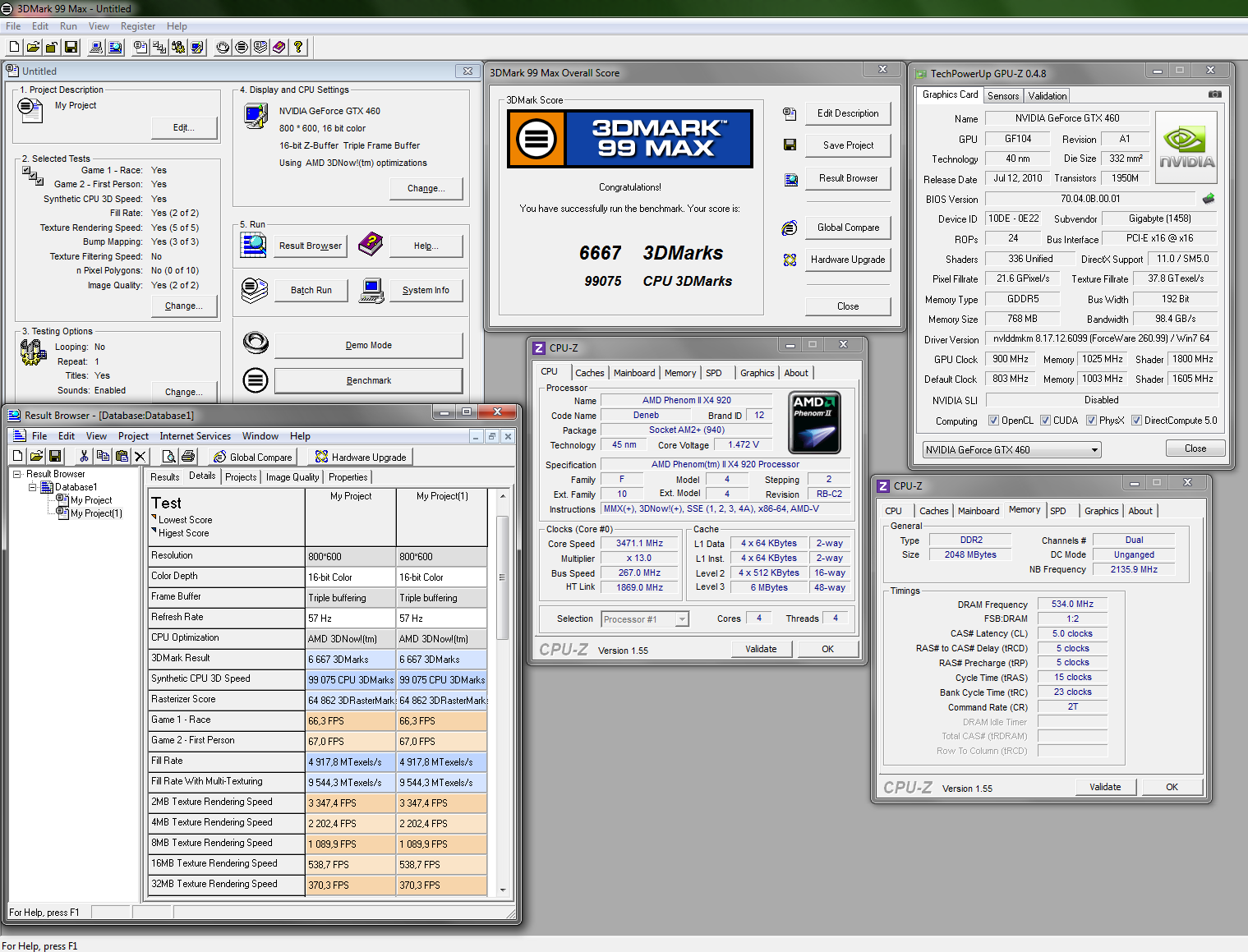The image size is (1248, 952).
Task: Collapse the Result Browser tree root node
Action: tap(16, 474)
